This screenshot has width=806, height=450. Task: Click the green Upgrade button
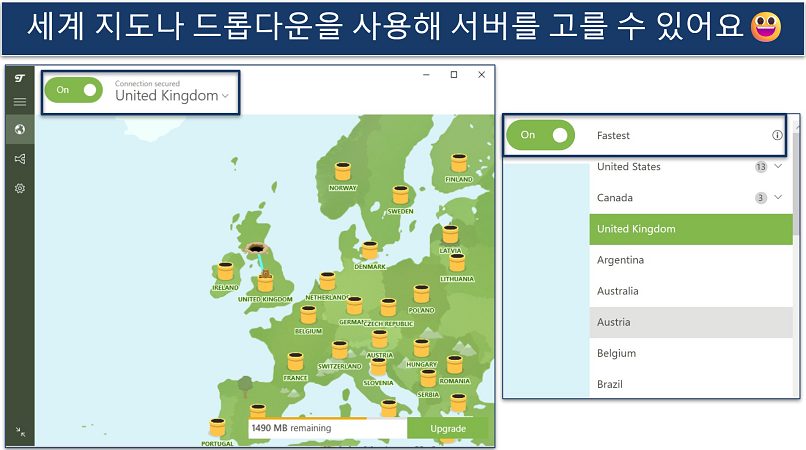pos(448,428)
